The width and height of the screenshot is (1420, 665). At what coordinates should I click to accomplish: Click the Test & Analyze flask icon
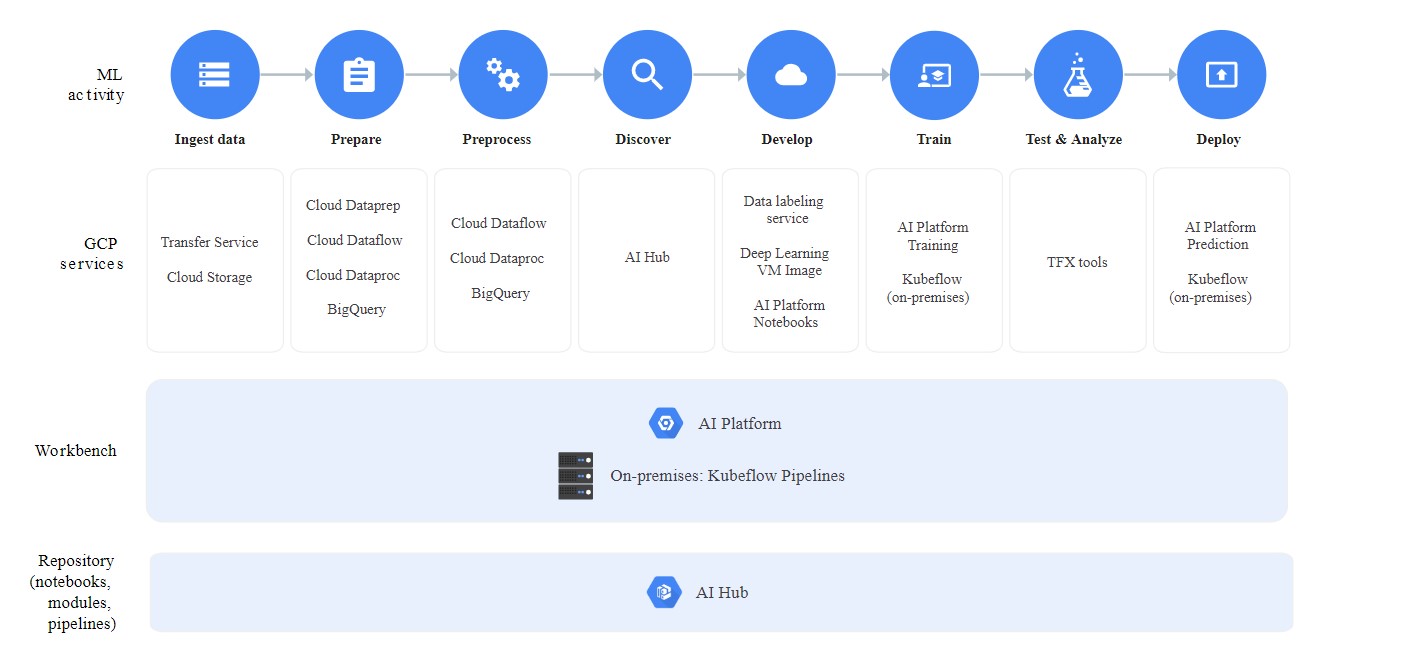[1078, 75]
